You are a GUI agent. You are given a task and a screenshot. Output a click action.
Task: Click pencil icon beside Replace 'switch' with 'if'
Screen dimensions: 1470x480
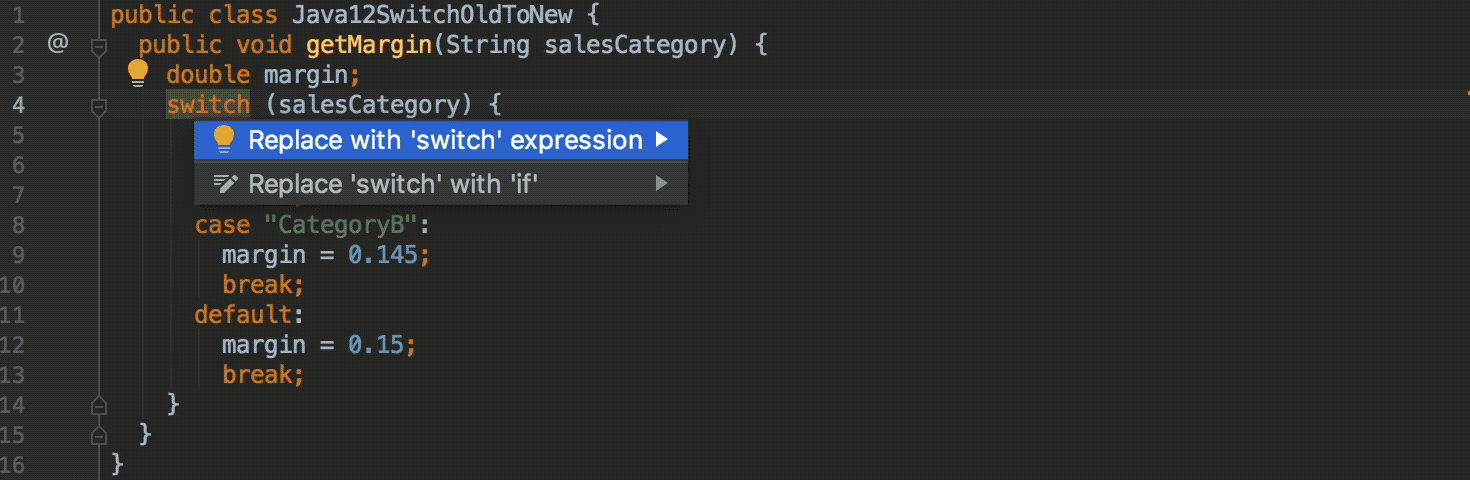tap(225, 184)
